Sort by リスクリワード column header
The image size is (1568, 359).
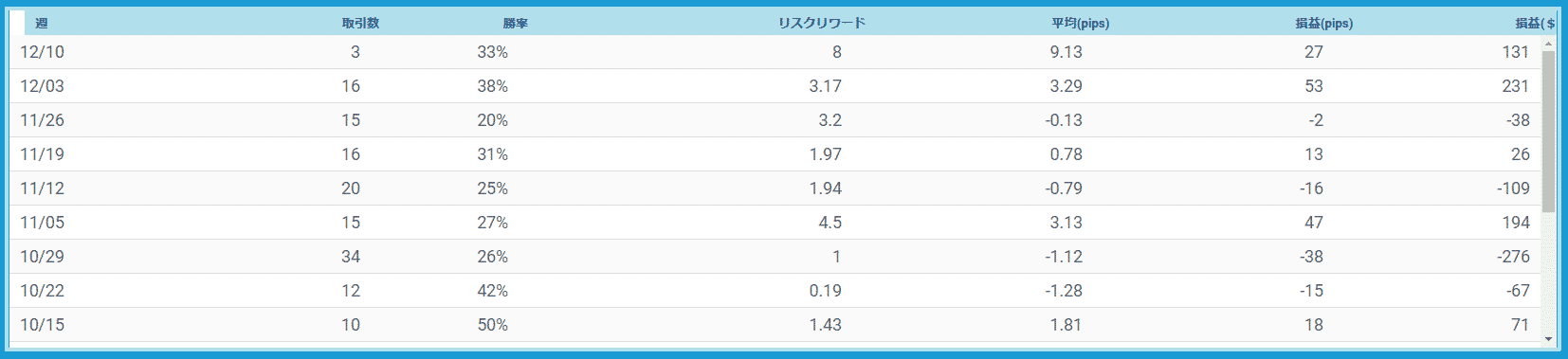click(x=822, y=23)
